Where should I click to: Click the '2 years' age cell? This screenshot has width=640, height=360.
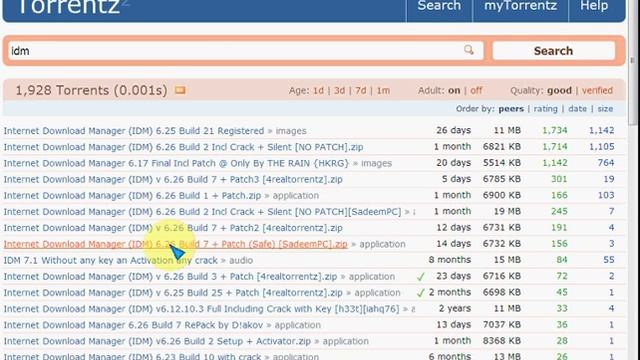tap(455, 308)
